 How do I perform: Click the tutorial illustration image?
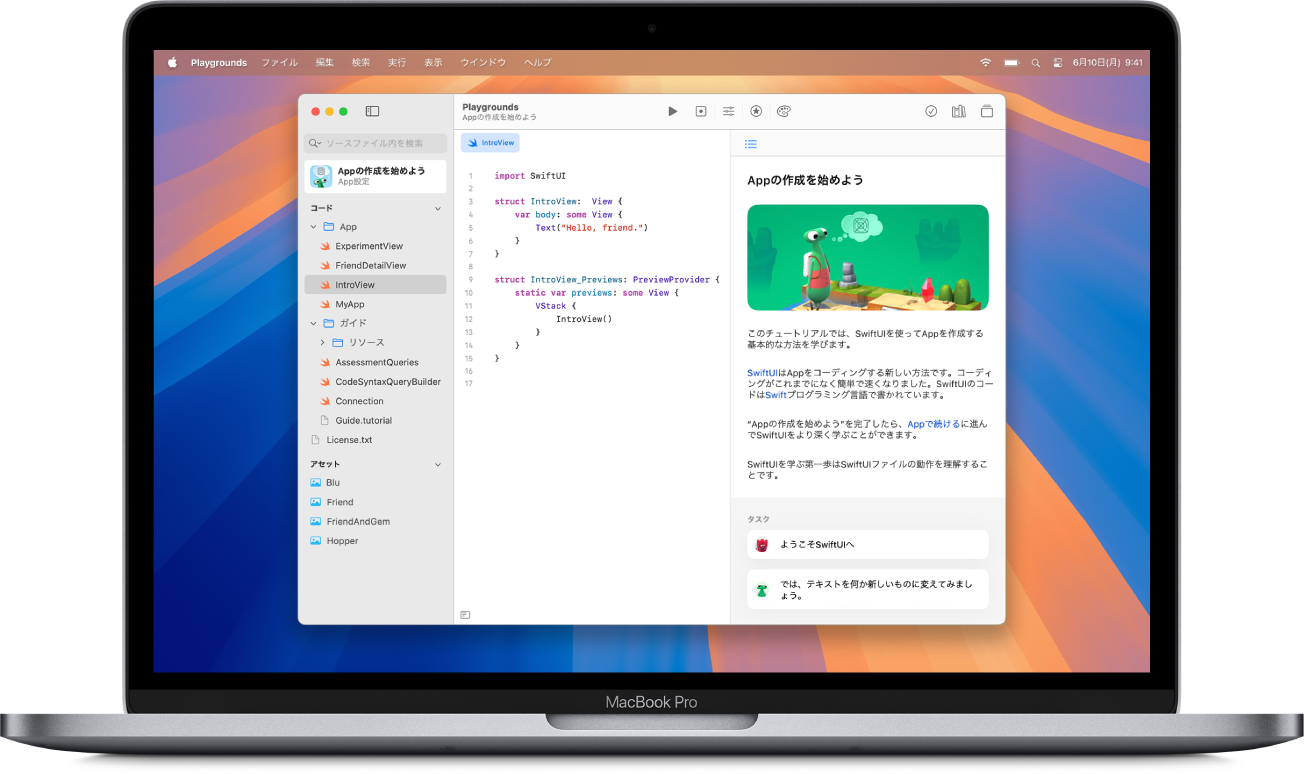click(x=868, y=258)
